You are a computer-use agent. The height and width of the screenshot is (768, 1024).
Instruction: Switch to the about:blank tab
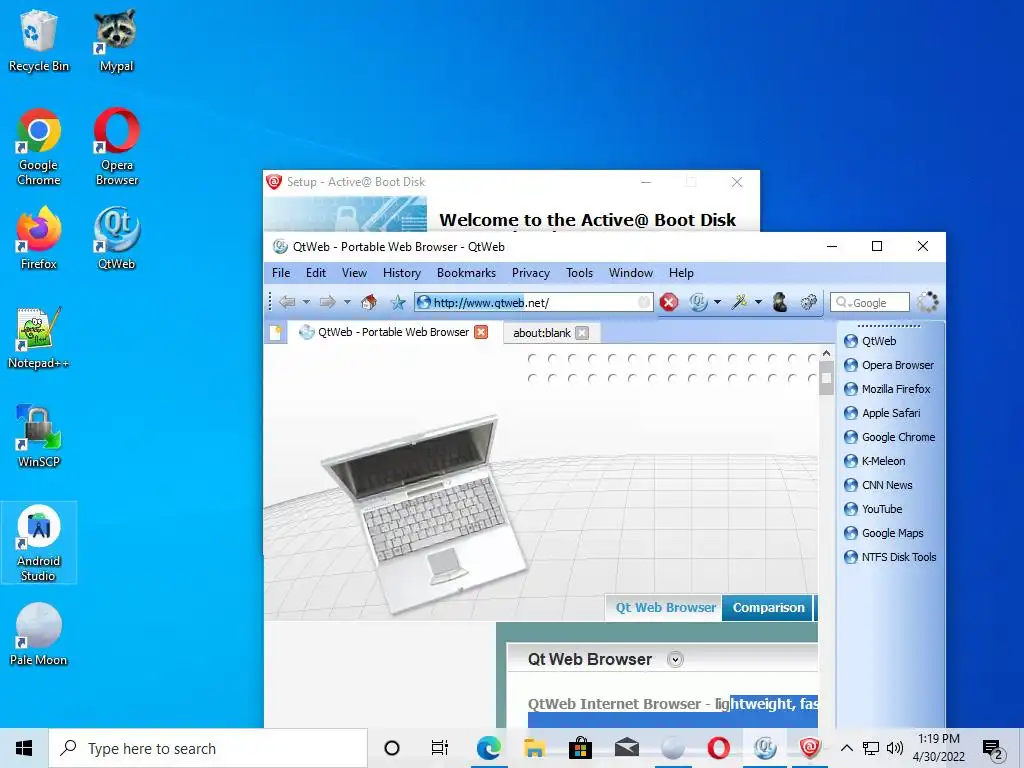click(542, 333)
